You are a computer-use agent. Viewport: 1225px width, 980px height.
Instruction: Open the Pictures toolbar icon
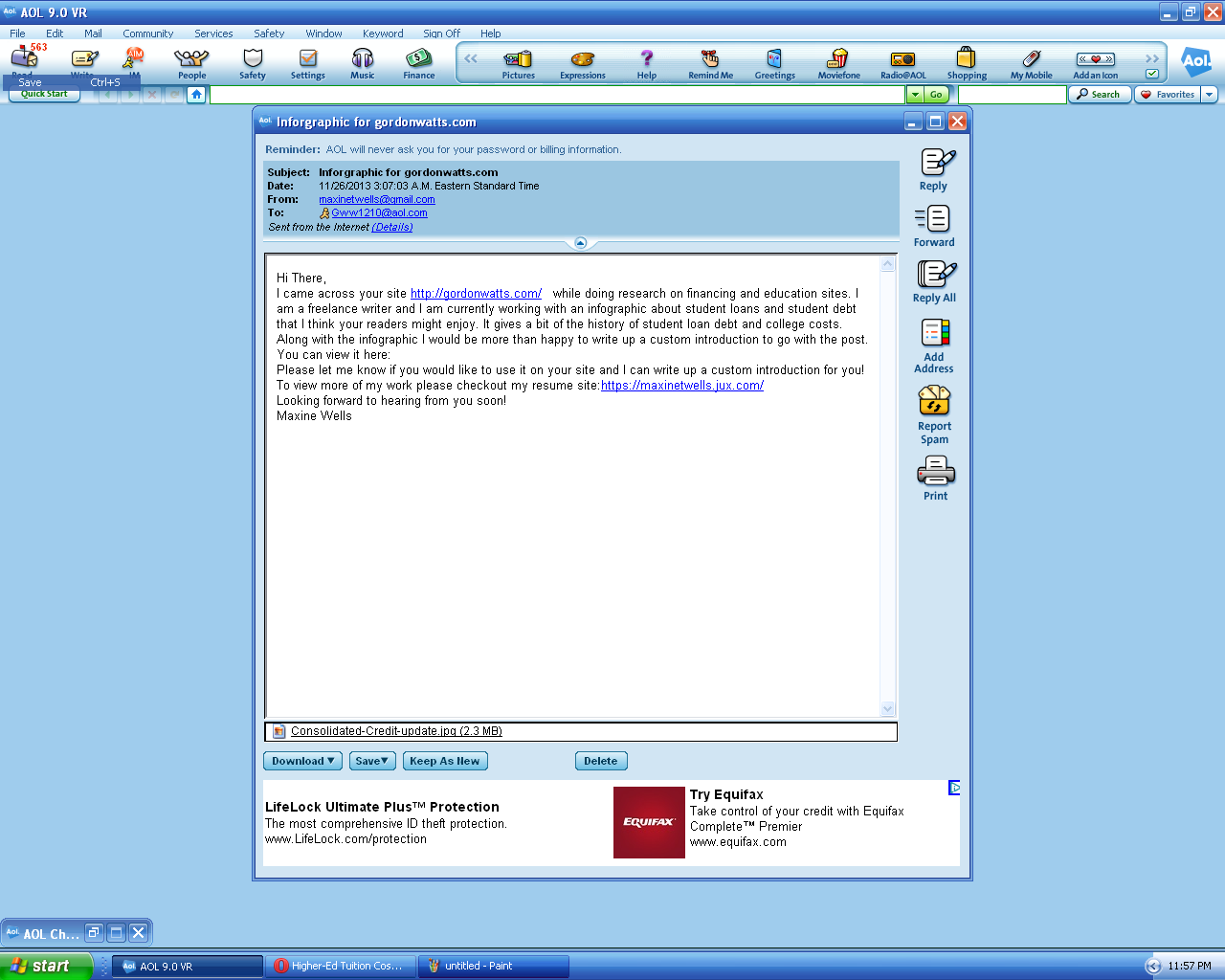[x=519, y=63]
